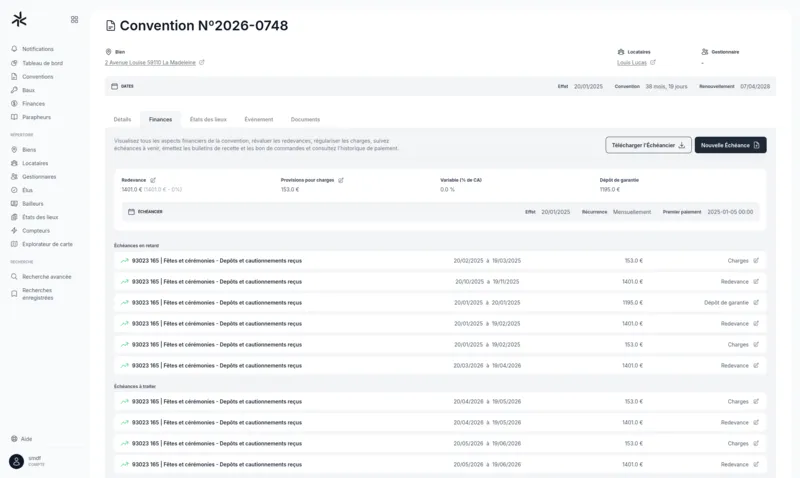Open the États des lieux tab
This screenshot has width=800, height=478.
[208, 119]
